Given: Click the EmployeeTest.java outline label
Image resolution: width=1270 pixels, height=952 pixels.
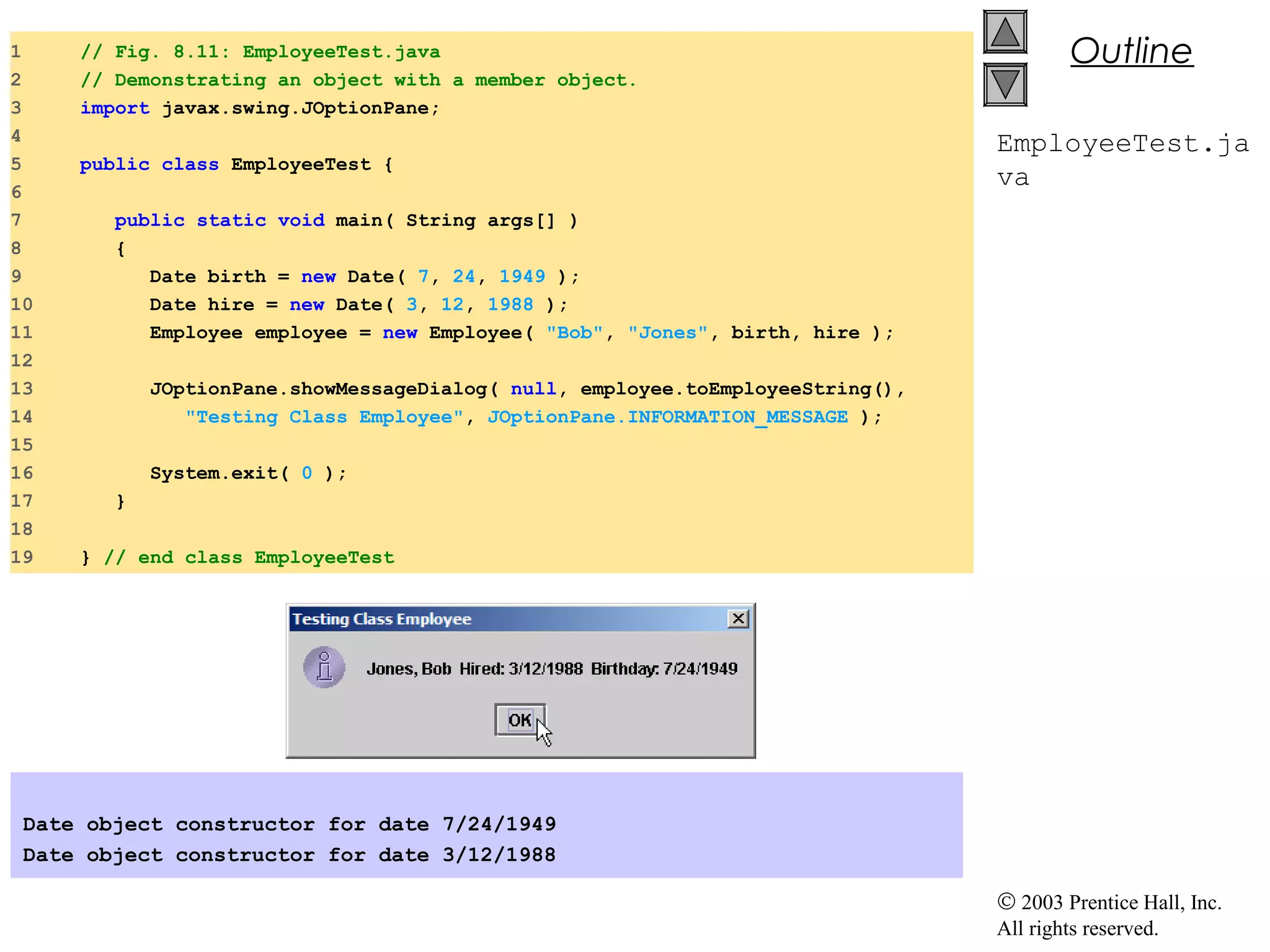Looking at the screenshot, I should coord(1122,160).
